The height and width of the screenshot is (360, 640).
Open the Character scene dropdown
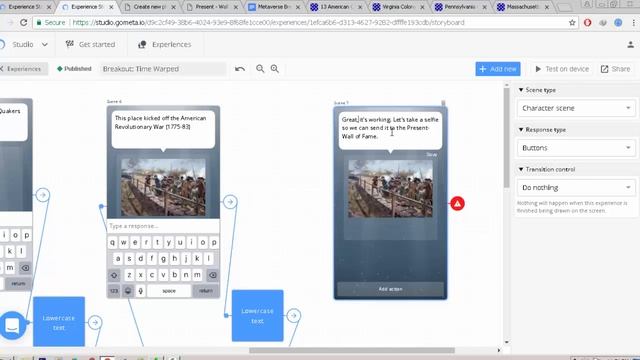(x=576, y=108)
